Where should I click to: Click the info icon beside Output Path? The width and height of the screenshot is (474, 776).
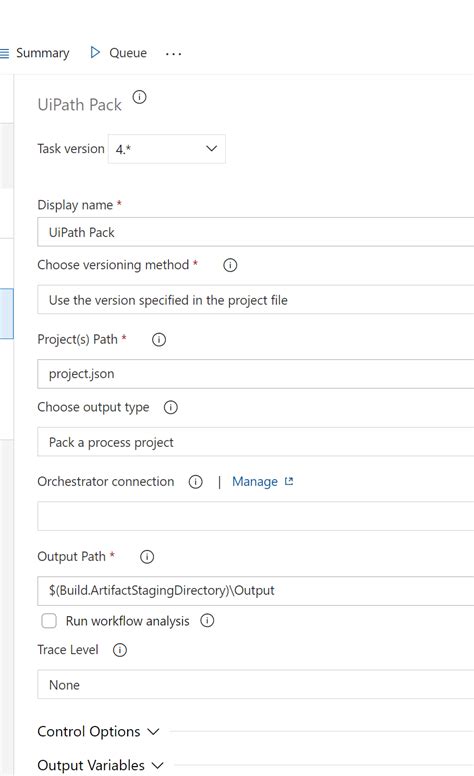(x=147, y=557)
